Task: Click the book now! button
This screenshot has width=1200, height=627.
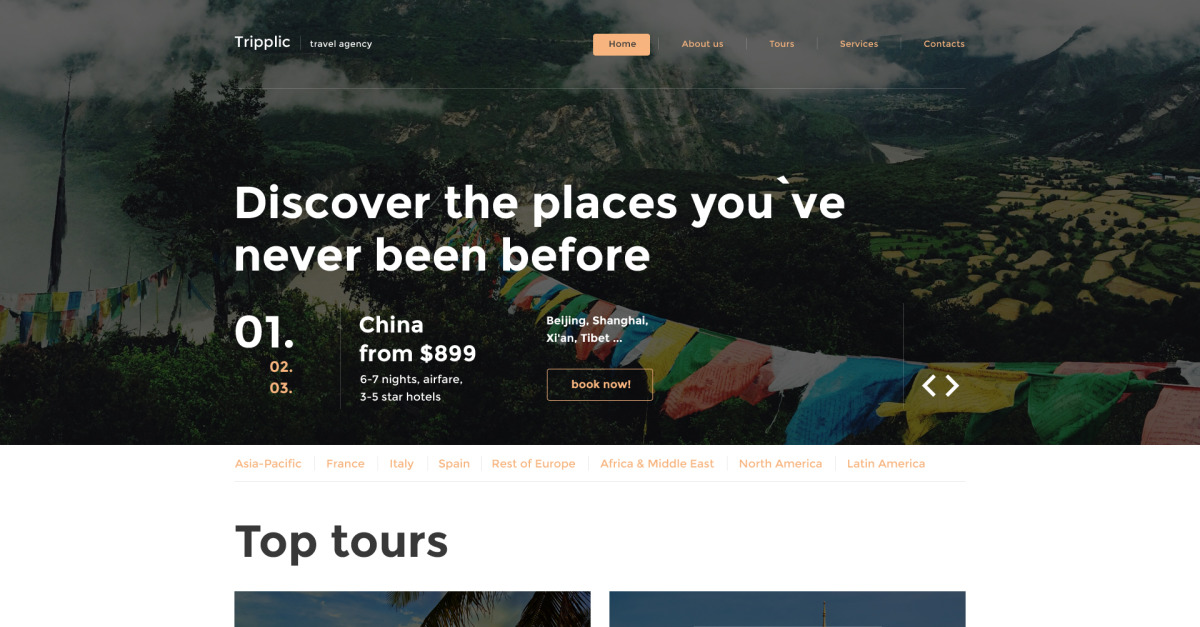Action: pyautogui.click(x=600, y=384)
